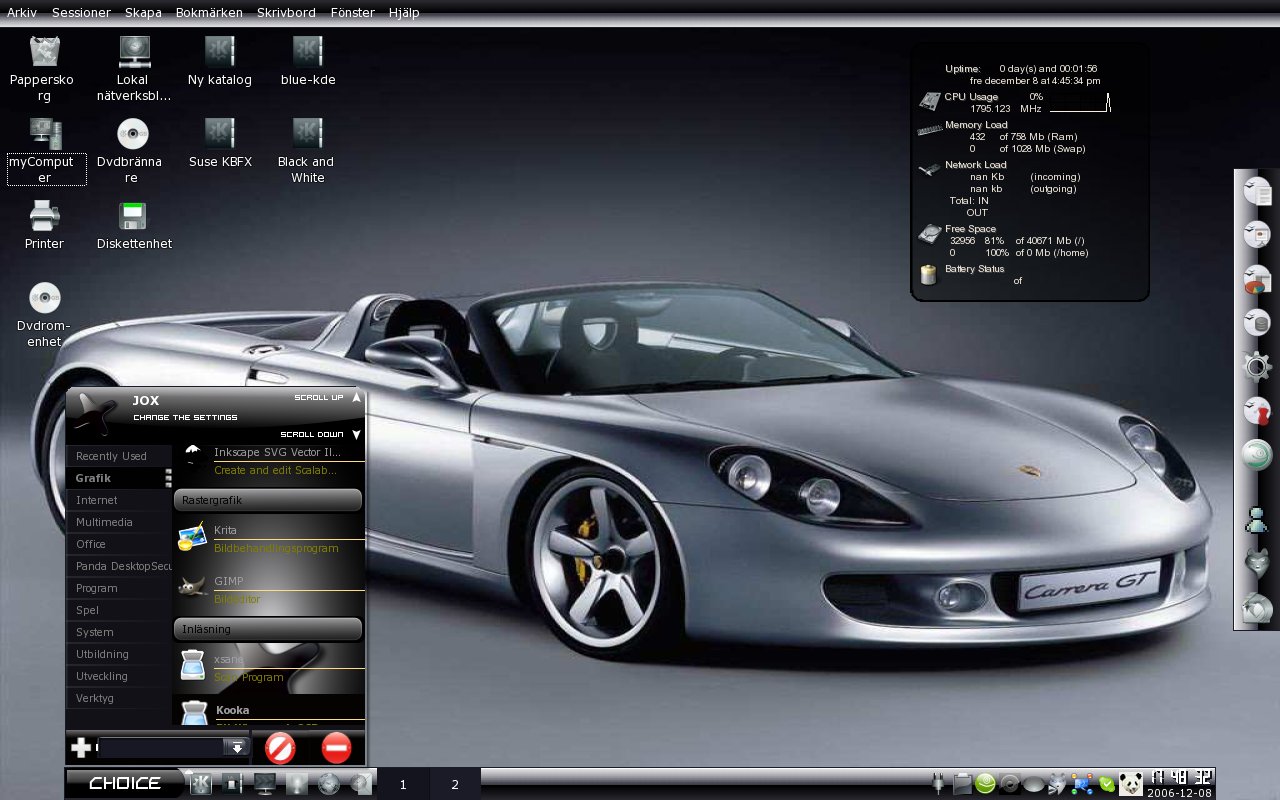Select the System category
The height and width of the screenshot is (800, 1280).
[118, 632]
